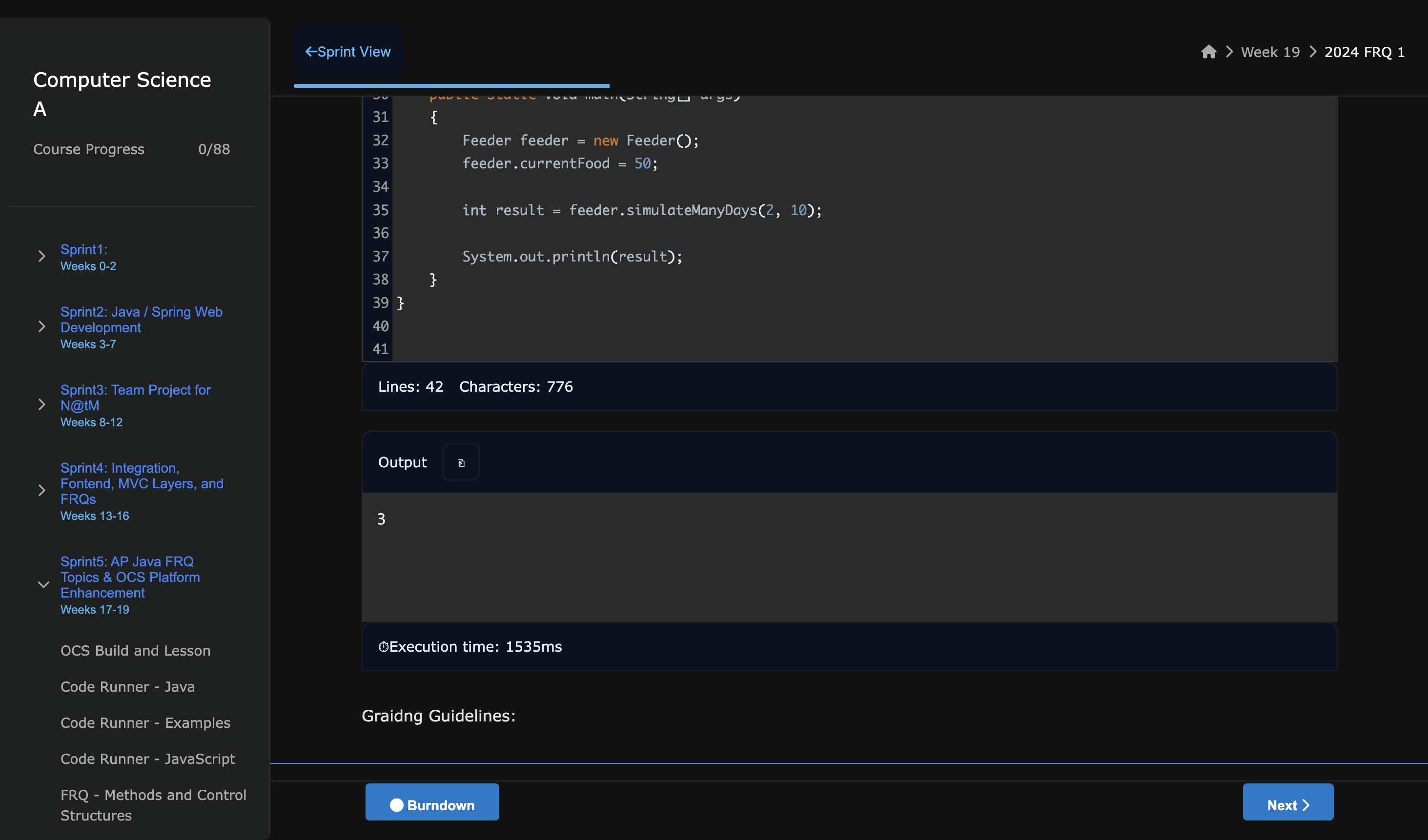Open FRQ Methods and Control Structures
This screenshot has width=1428, height=840.
153,805
